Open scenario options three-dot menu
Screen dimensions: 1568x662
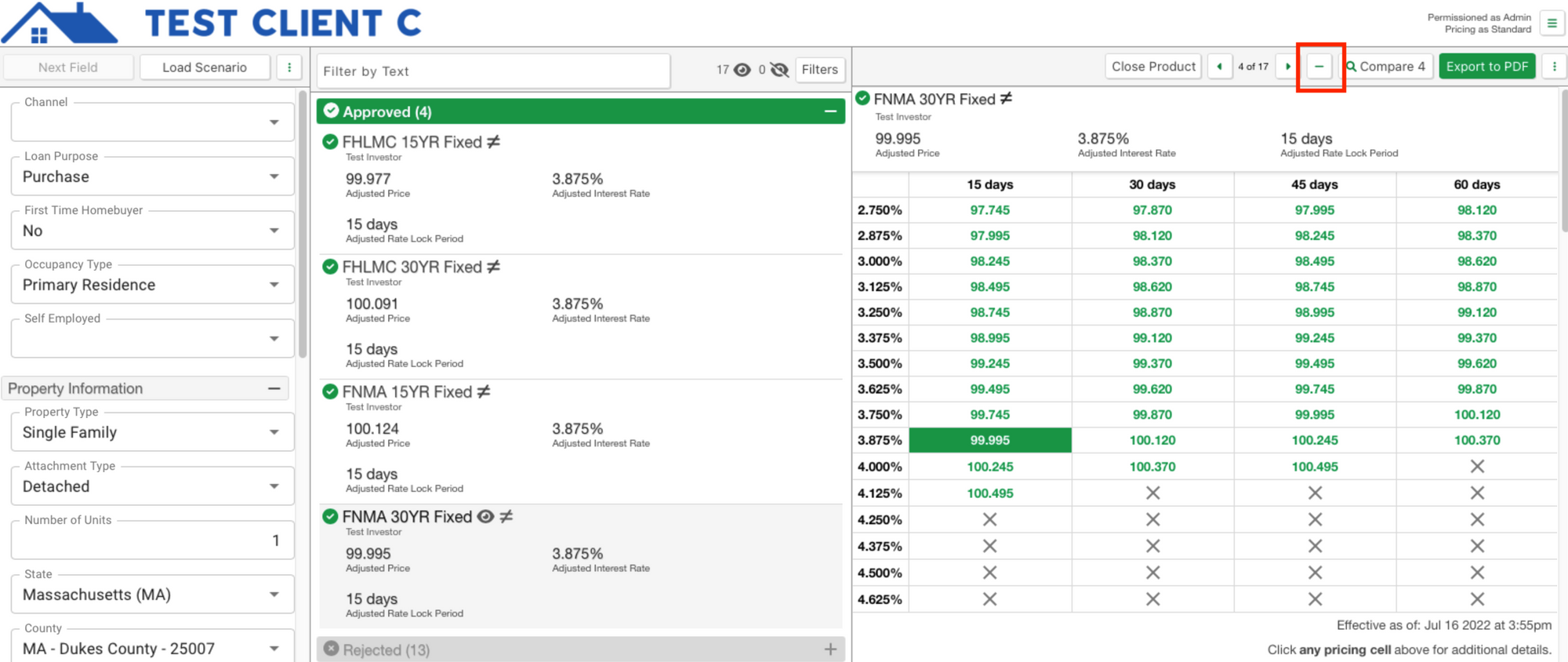(x=289, y=67)
